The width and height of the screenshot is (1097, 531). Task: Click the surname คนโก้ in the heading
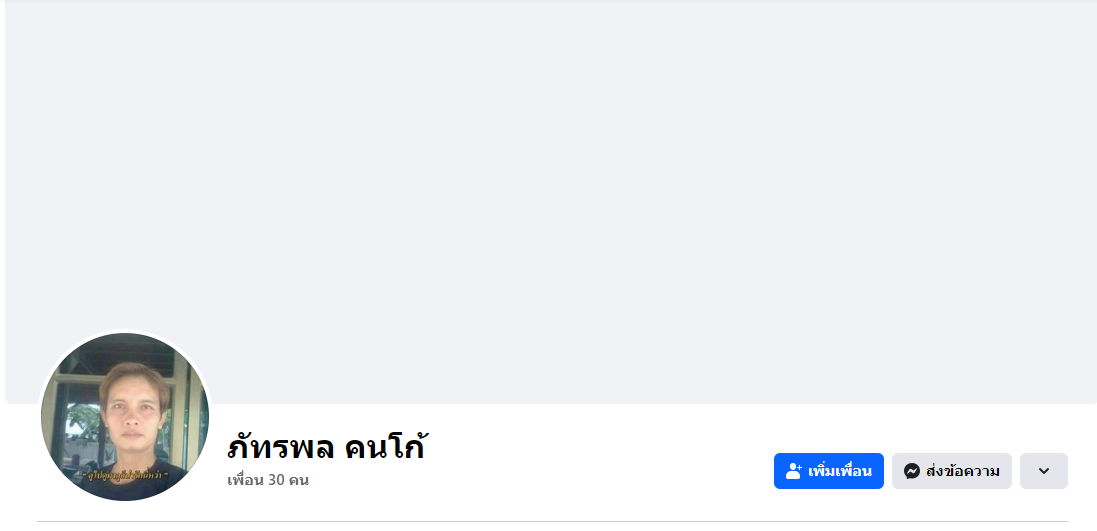(385, 446)
